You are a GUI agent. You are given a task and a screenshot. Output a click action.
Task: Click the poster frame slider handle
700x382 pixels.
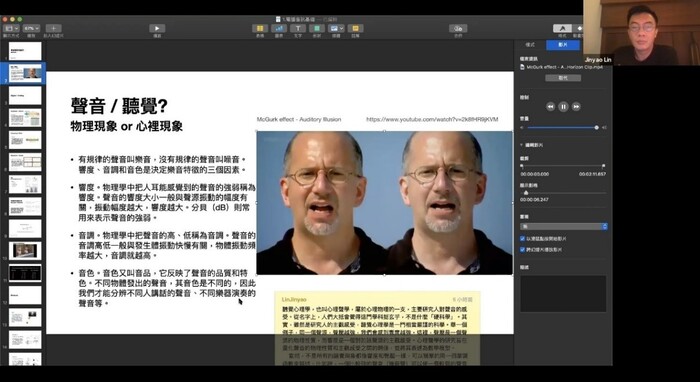coord(526,193)
